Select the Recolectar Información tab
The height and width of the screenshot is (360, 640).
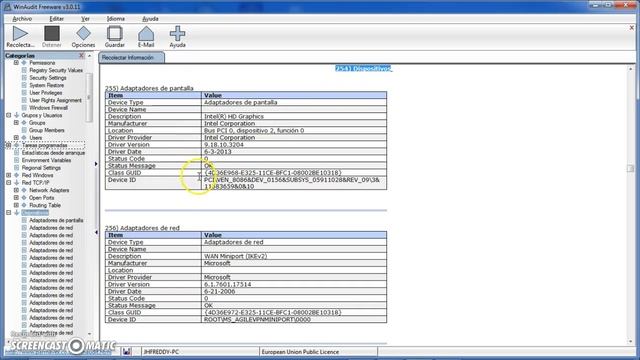pyautogui.click(x=131, y=58)
